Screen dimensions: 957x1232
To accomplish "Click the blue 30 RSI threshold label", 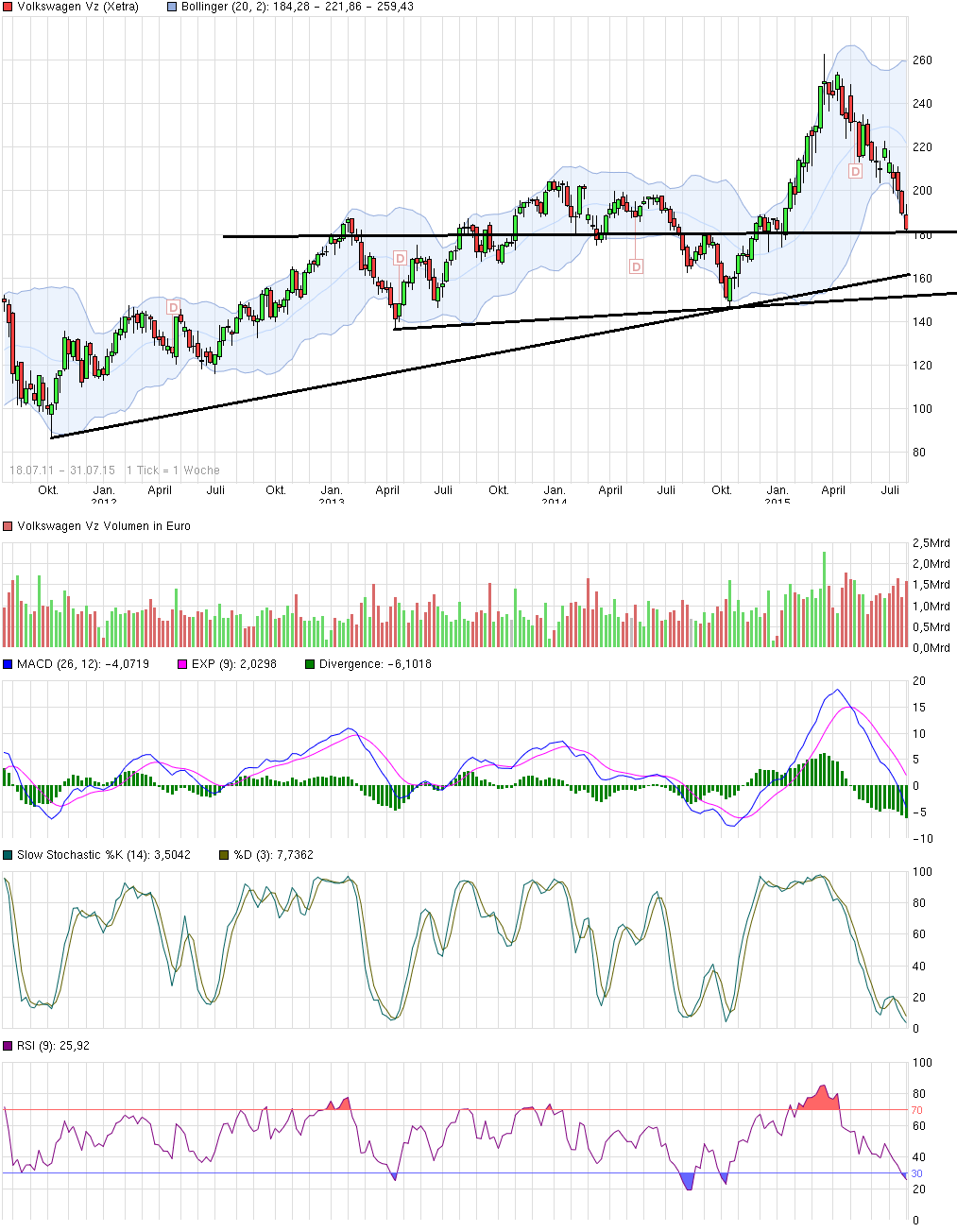I will point(917,1174).
